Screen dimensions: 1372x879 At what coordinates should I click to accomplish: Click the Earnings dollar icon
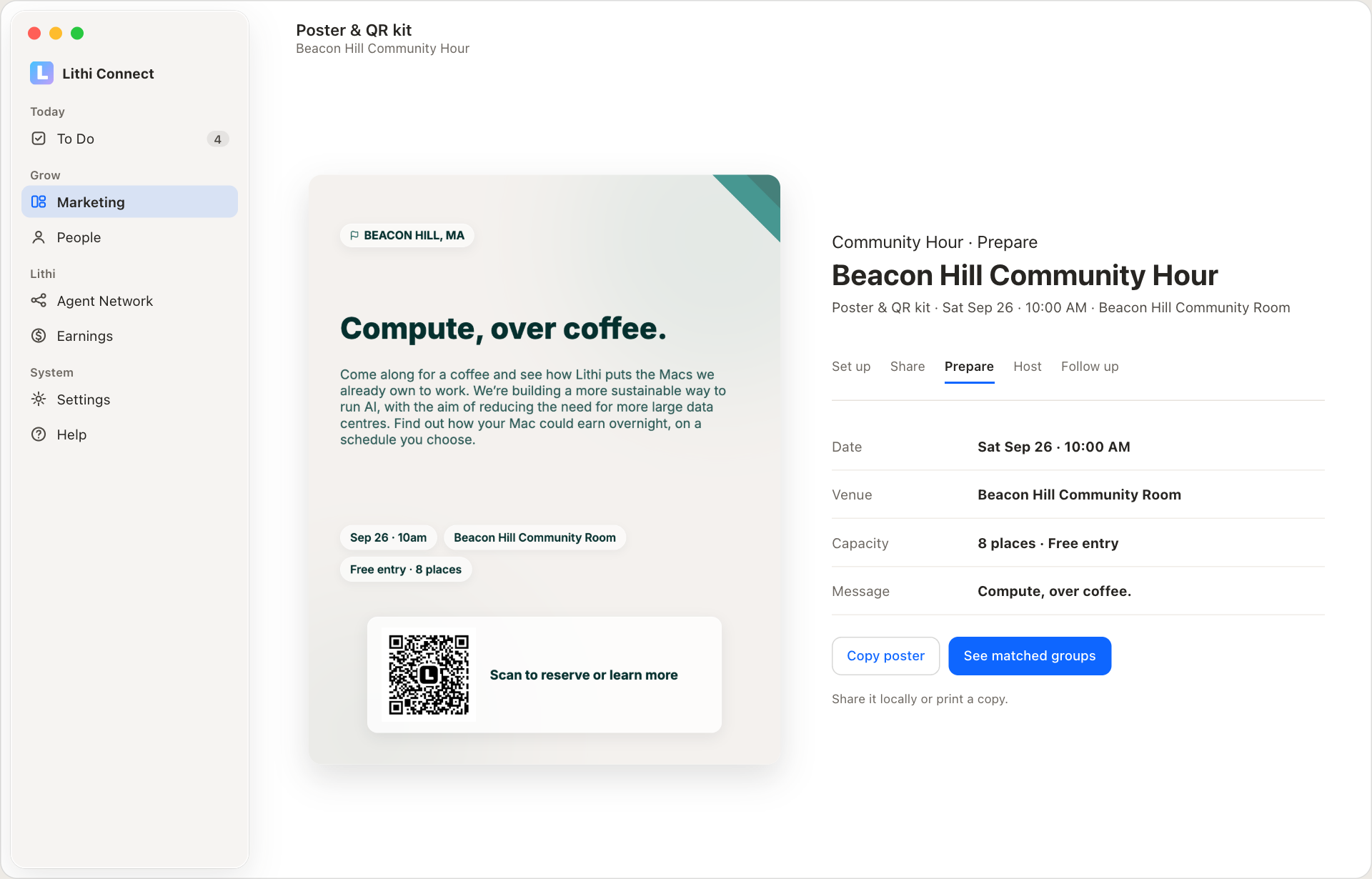click(39, 336)
